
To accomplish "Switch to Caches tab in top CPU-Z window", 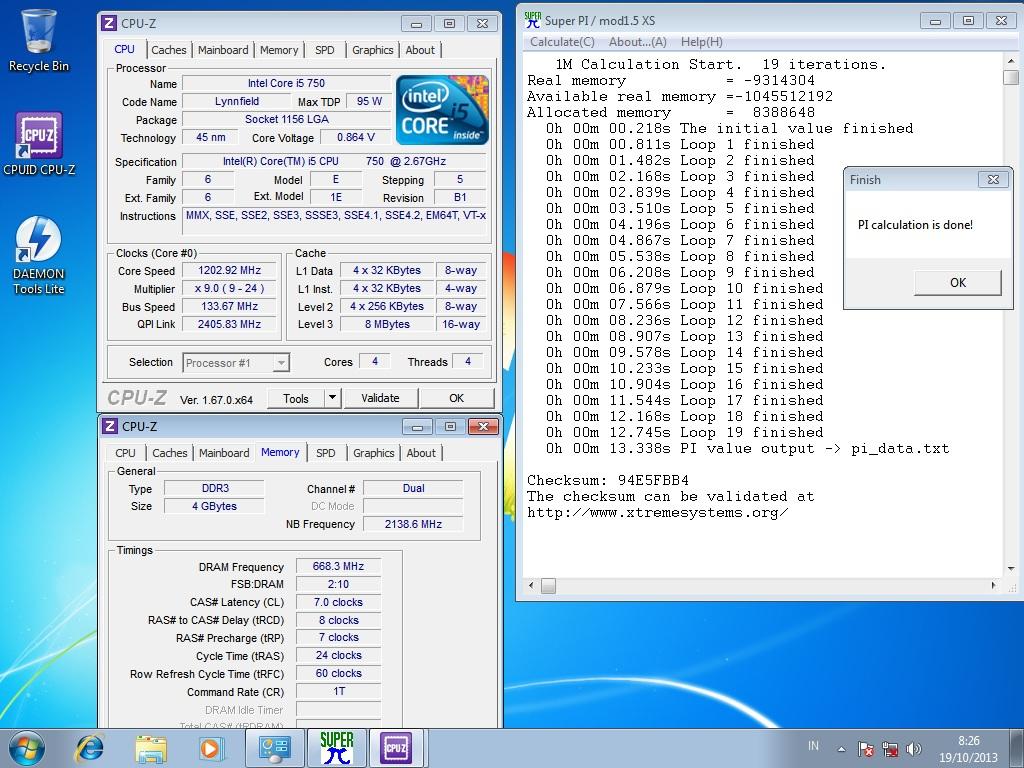I will coord(168,50).
